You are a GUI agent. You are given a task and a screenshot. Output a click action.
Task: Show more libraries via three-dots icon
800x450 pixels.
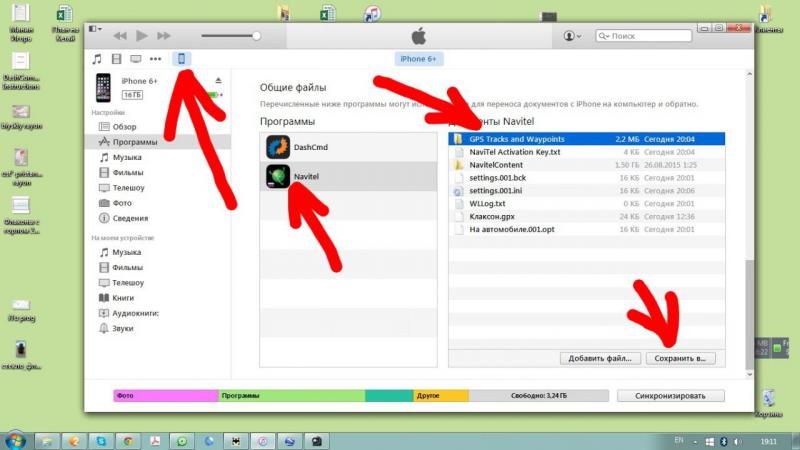pyautogui.click(x=156, y=59)
